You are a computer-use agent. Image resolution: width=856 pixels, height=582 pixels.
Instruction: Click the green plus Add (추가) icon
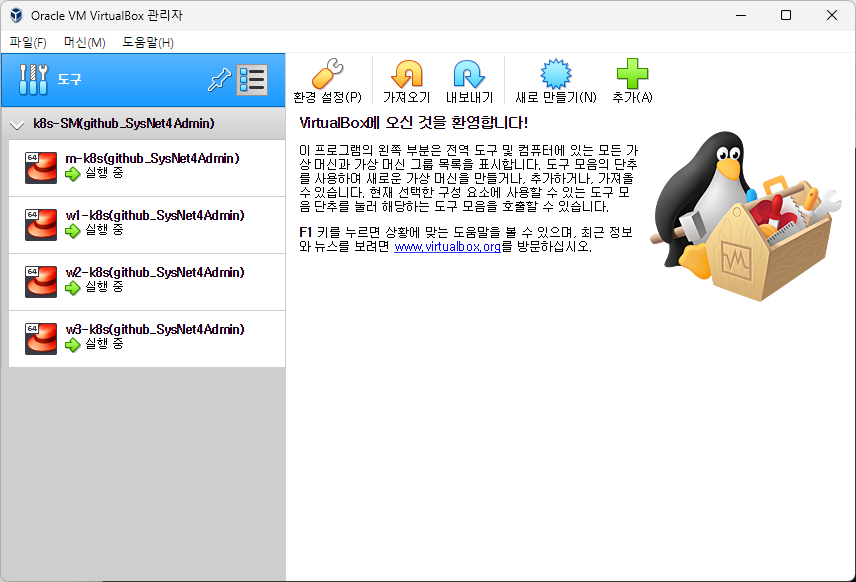[x=632, y=74]
